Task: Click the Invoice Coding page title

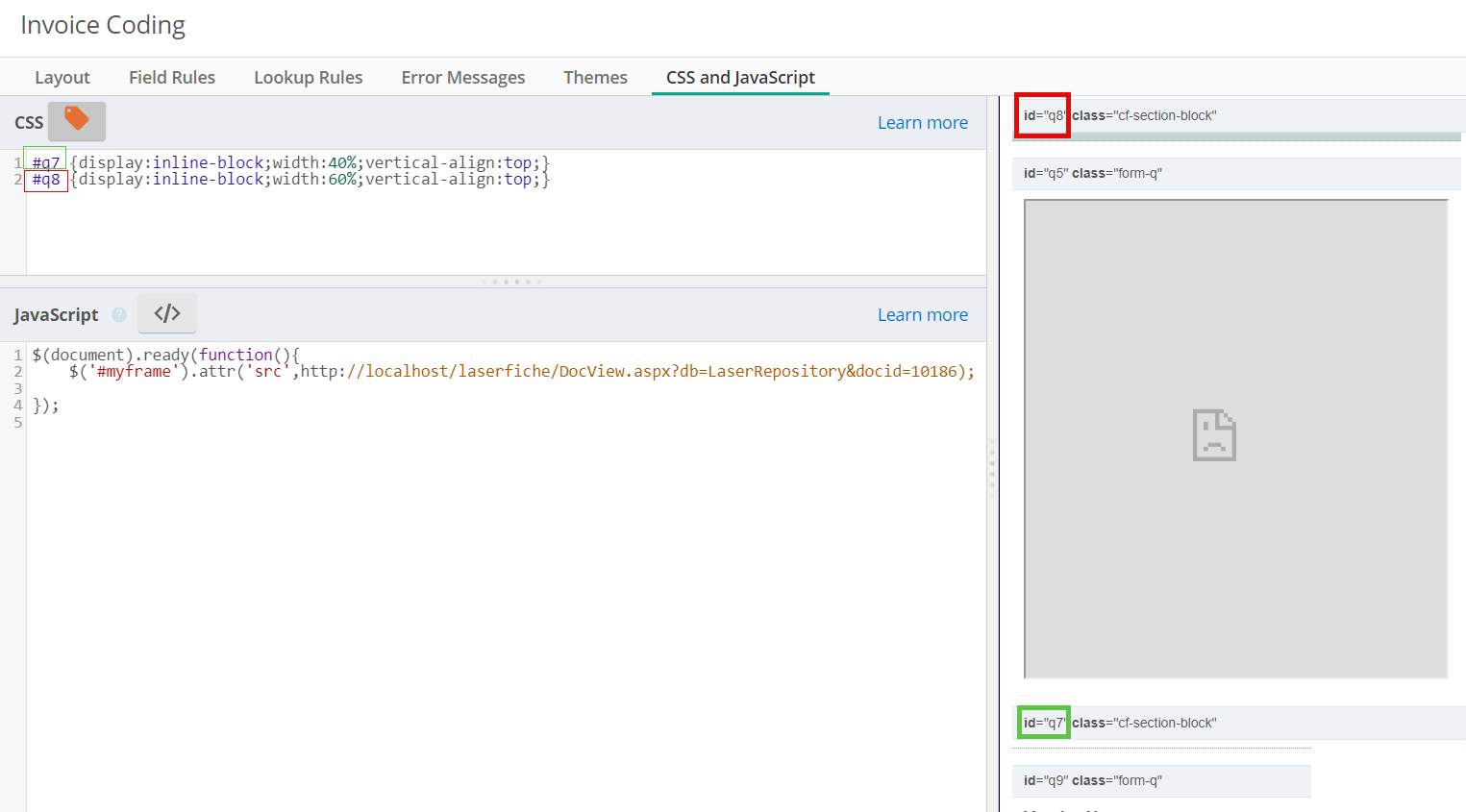Action: (103, 25)
